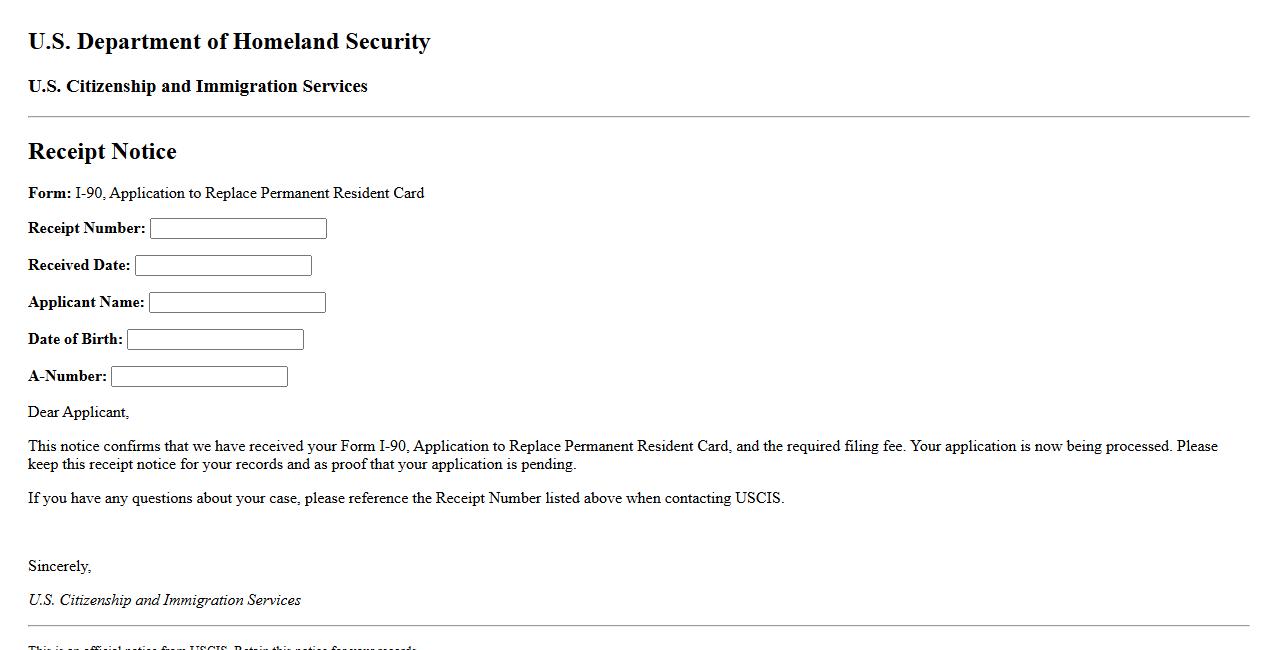This screenshot has height=650, width=1278.
Task: Click the Form I-90 description line
Action: click(x=226, y=193)
